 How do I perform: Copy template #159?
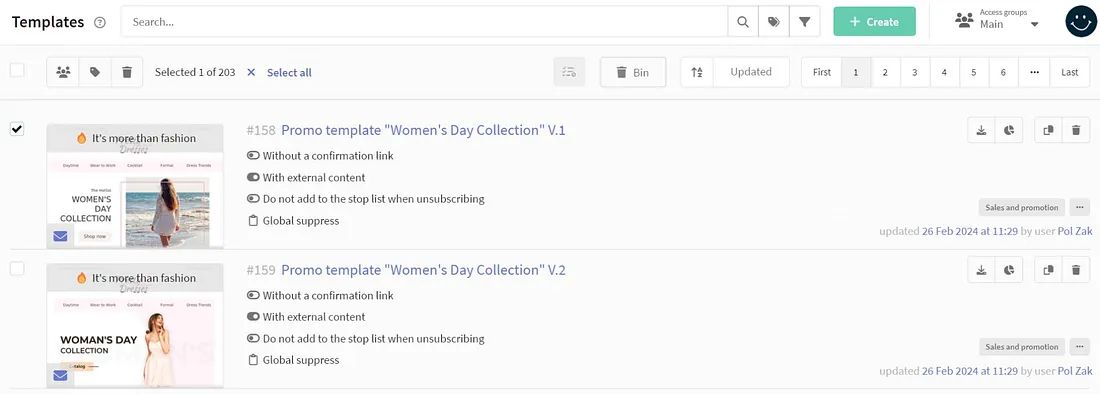[1049, 270]
